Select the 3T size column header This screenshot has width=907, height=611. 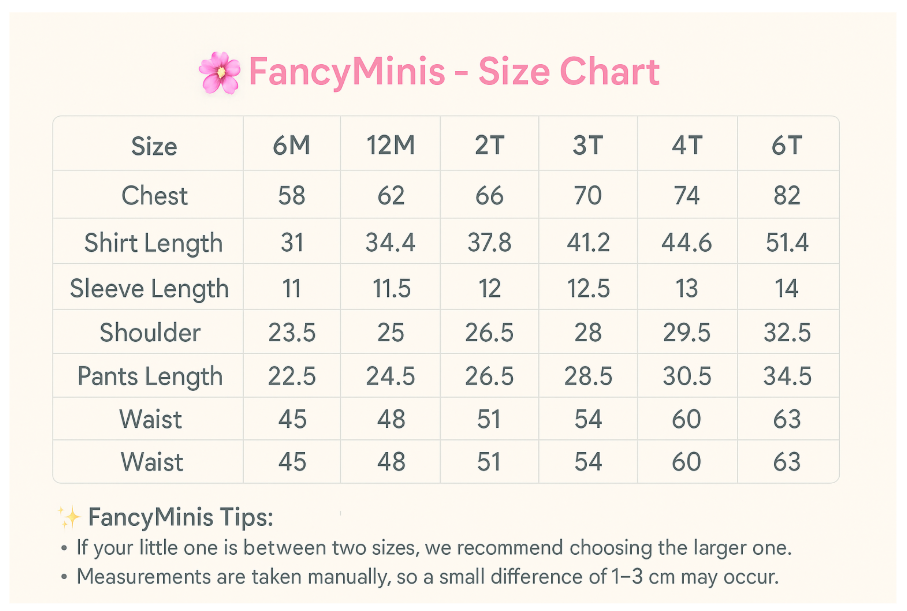pos(588,145)
